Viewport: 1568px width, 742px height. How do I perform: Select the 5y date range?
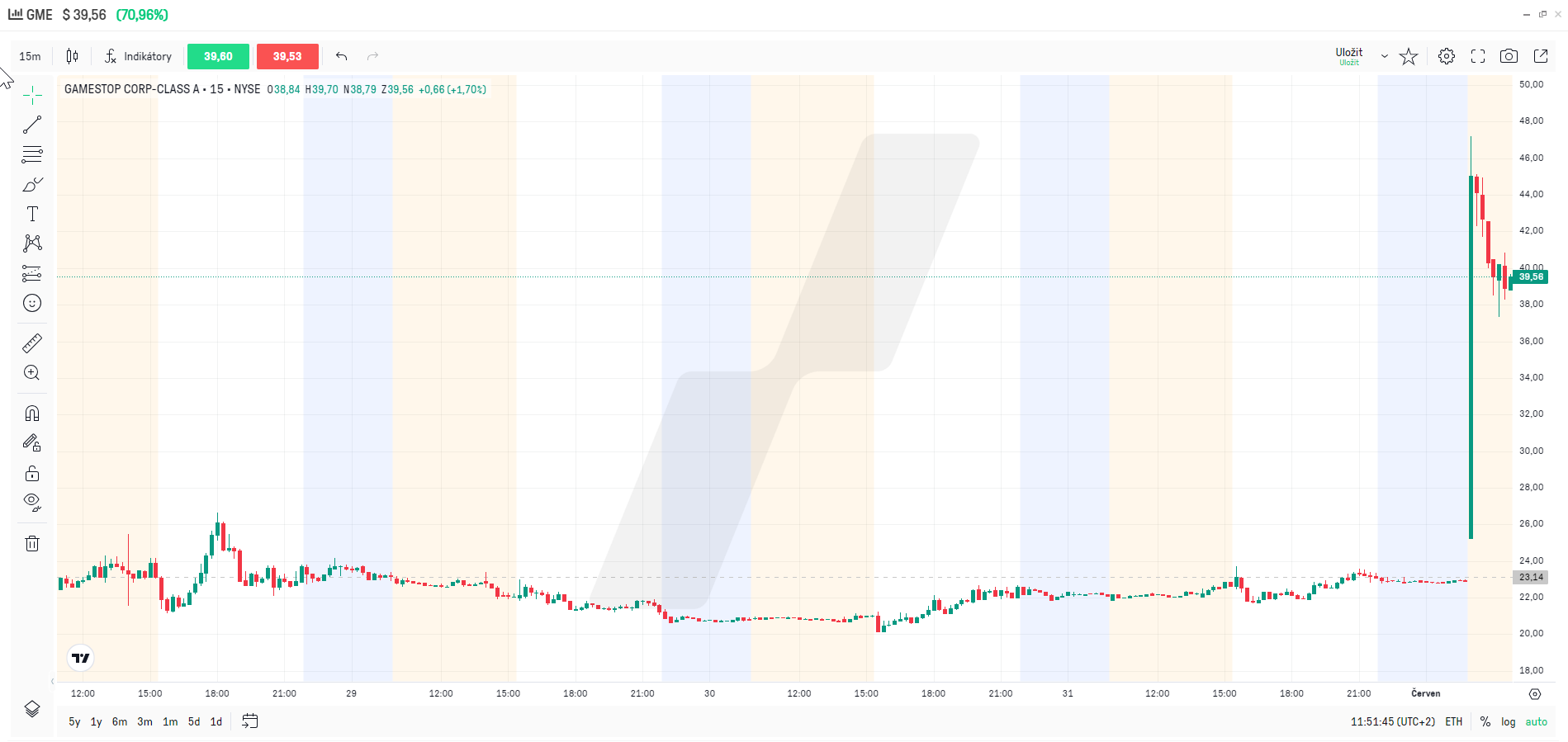tap(74, 721)
